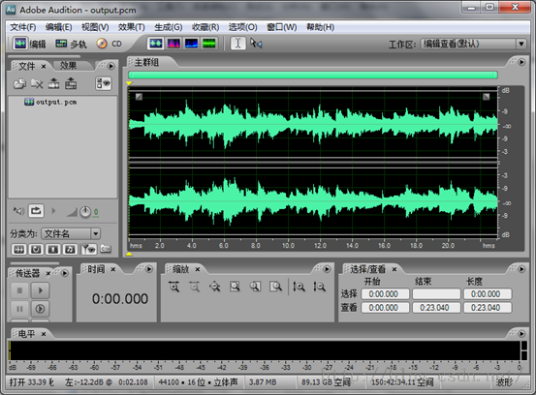536x395 pixels.
Task: Click the preview volume knob
Action: [x=85, y=212]
